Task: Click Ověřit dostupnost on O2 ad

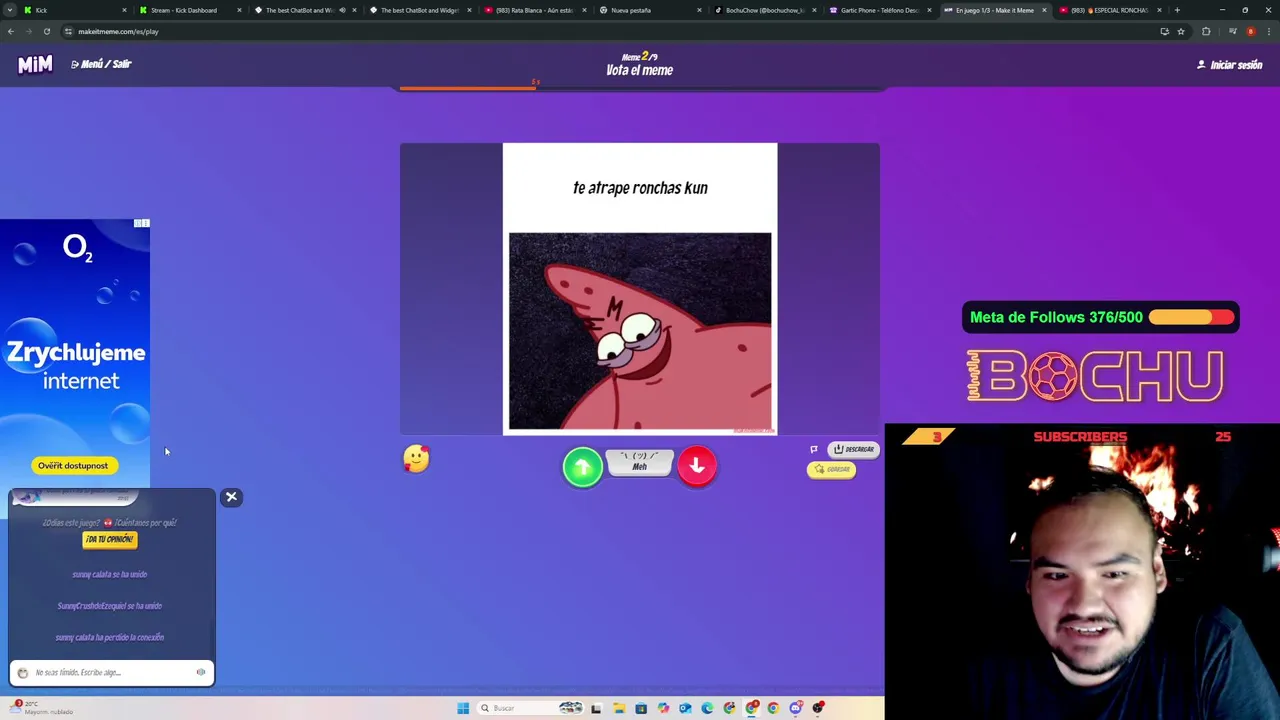Action: [72, 465]
